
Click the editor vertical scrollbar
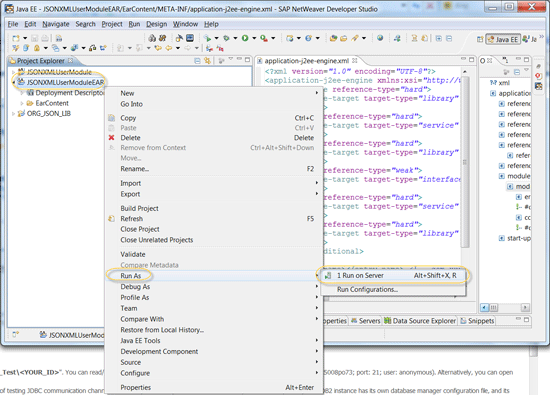(x=465, y=161)
